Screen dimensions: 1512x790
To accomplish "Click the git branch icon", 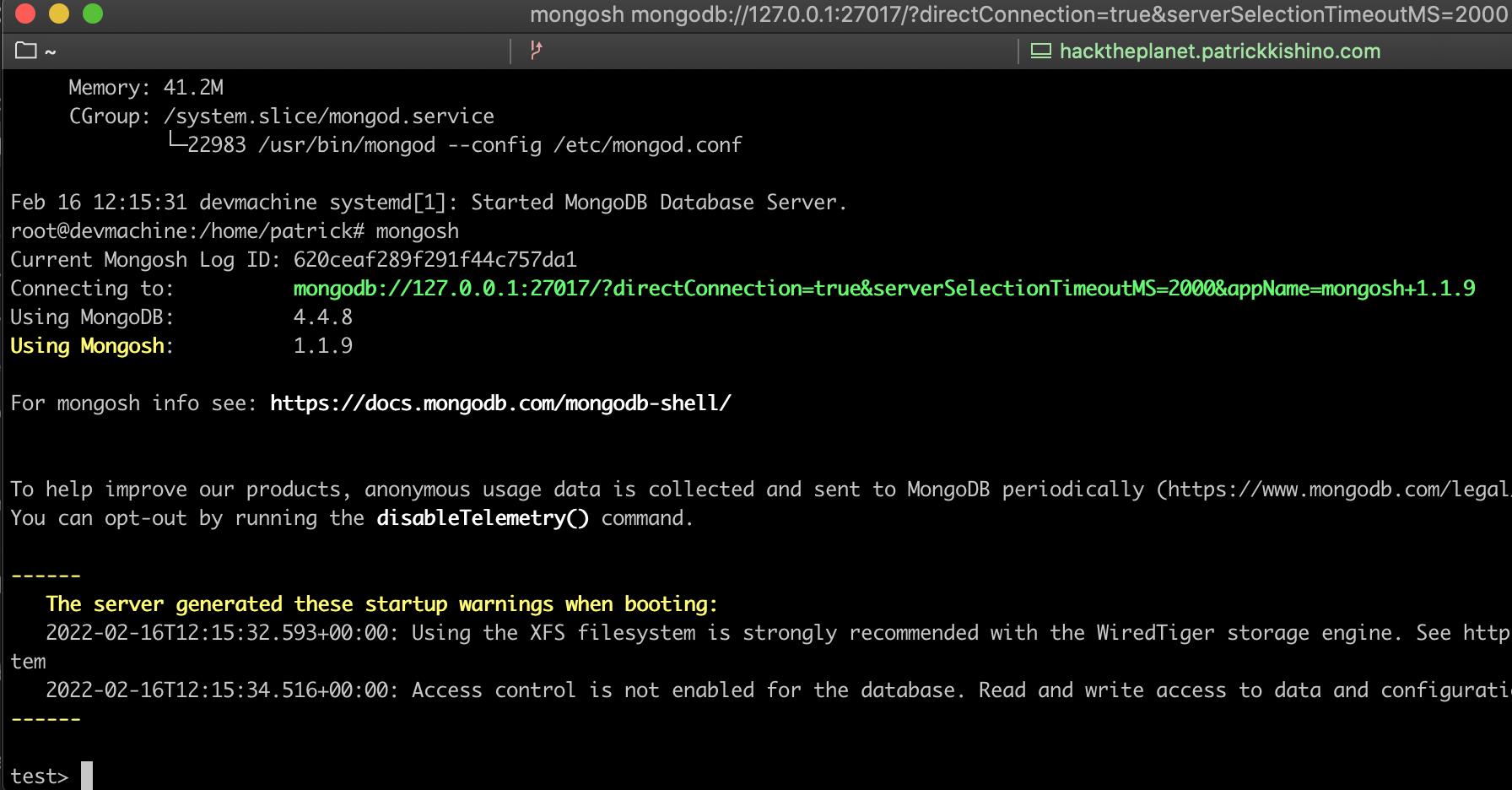I will point(536,51).
